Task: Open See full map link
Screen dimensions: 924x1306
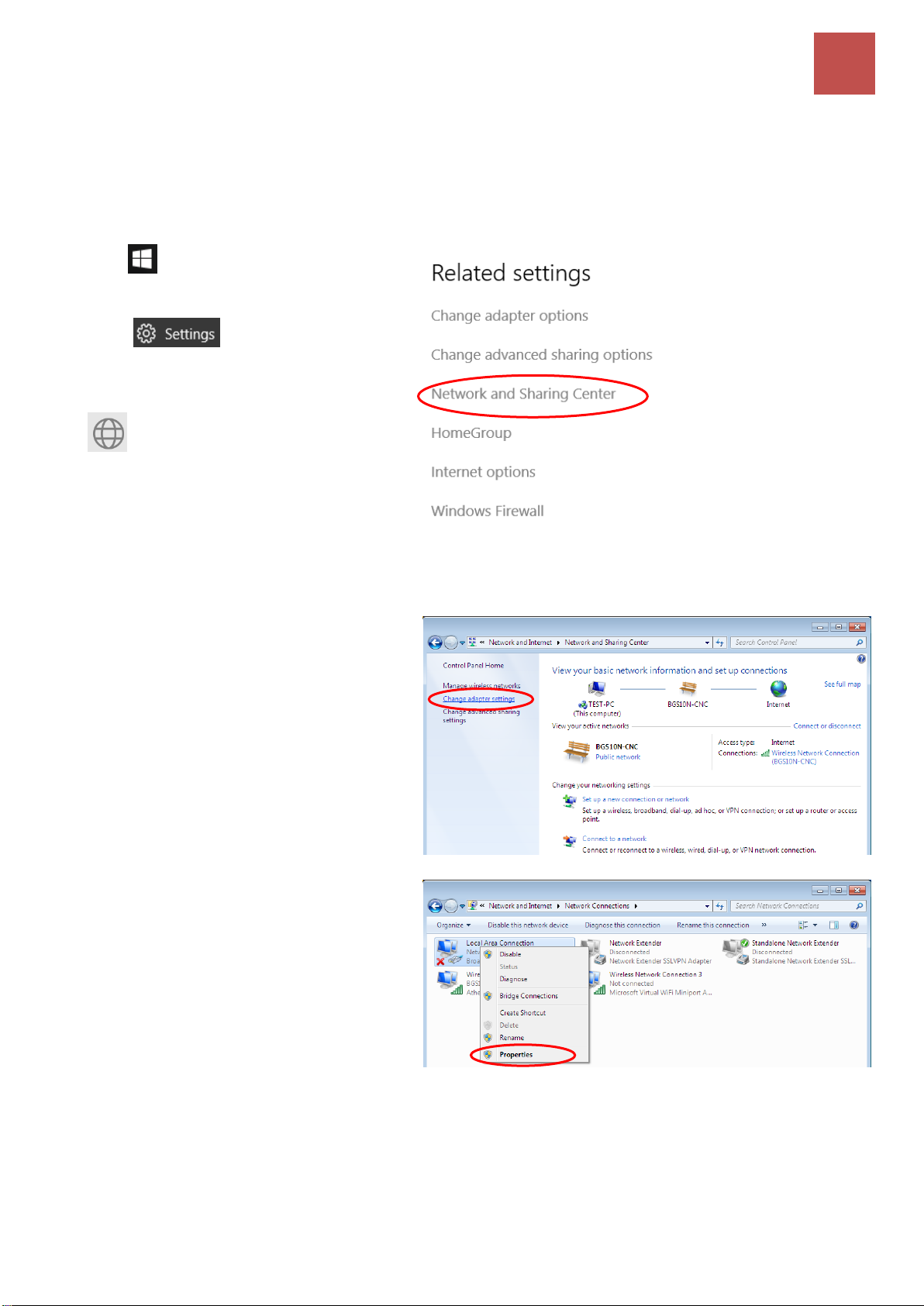Action: 842,684
